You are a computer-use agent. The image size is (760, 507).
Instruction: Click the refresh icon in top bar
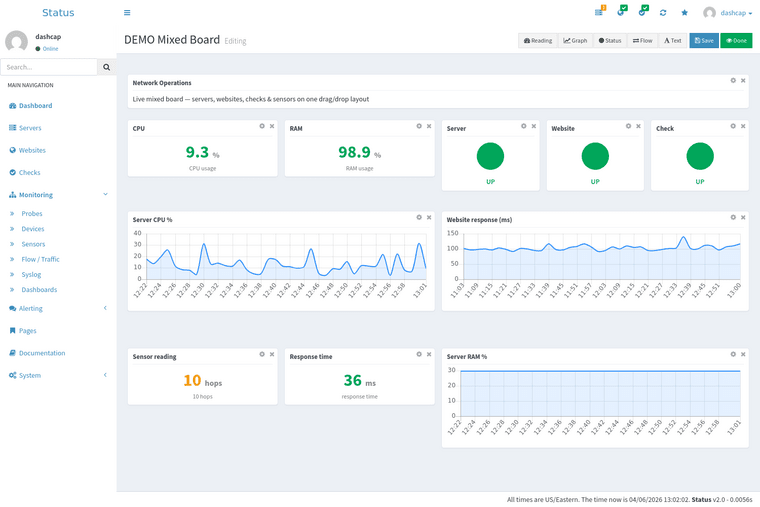click(663, 13)
